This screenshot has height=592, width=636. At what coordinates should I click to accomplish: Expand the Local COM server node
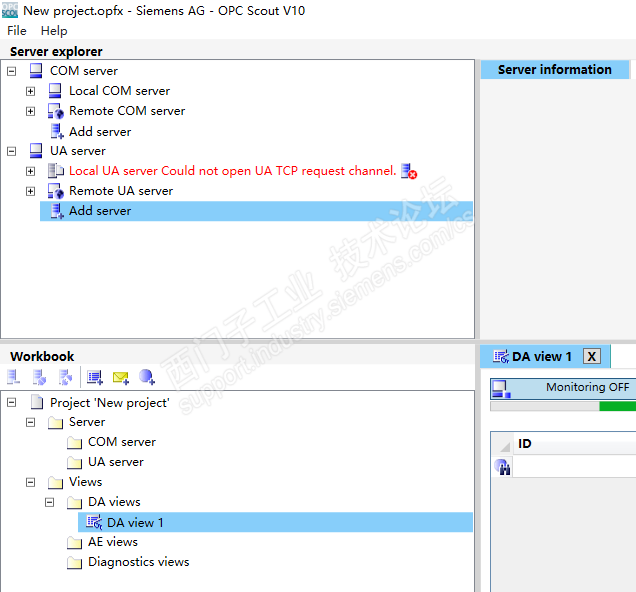(30, 91)
